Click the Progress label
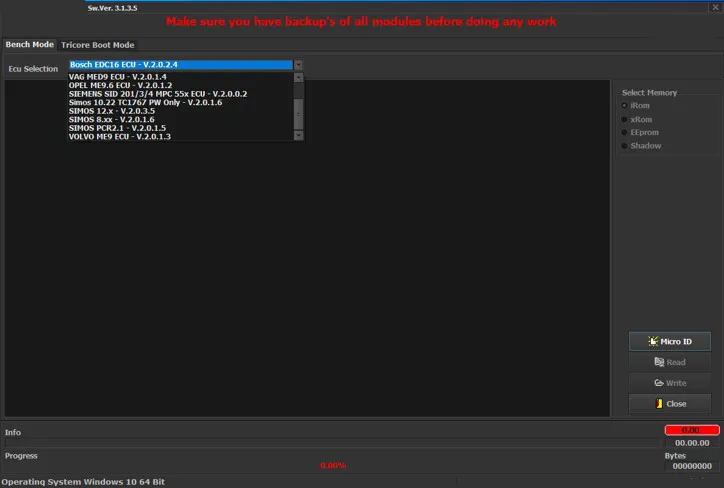Image resolution: width=724 pixels, height=488 pixels. [x=21, y=456]
